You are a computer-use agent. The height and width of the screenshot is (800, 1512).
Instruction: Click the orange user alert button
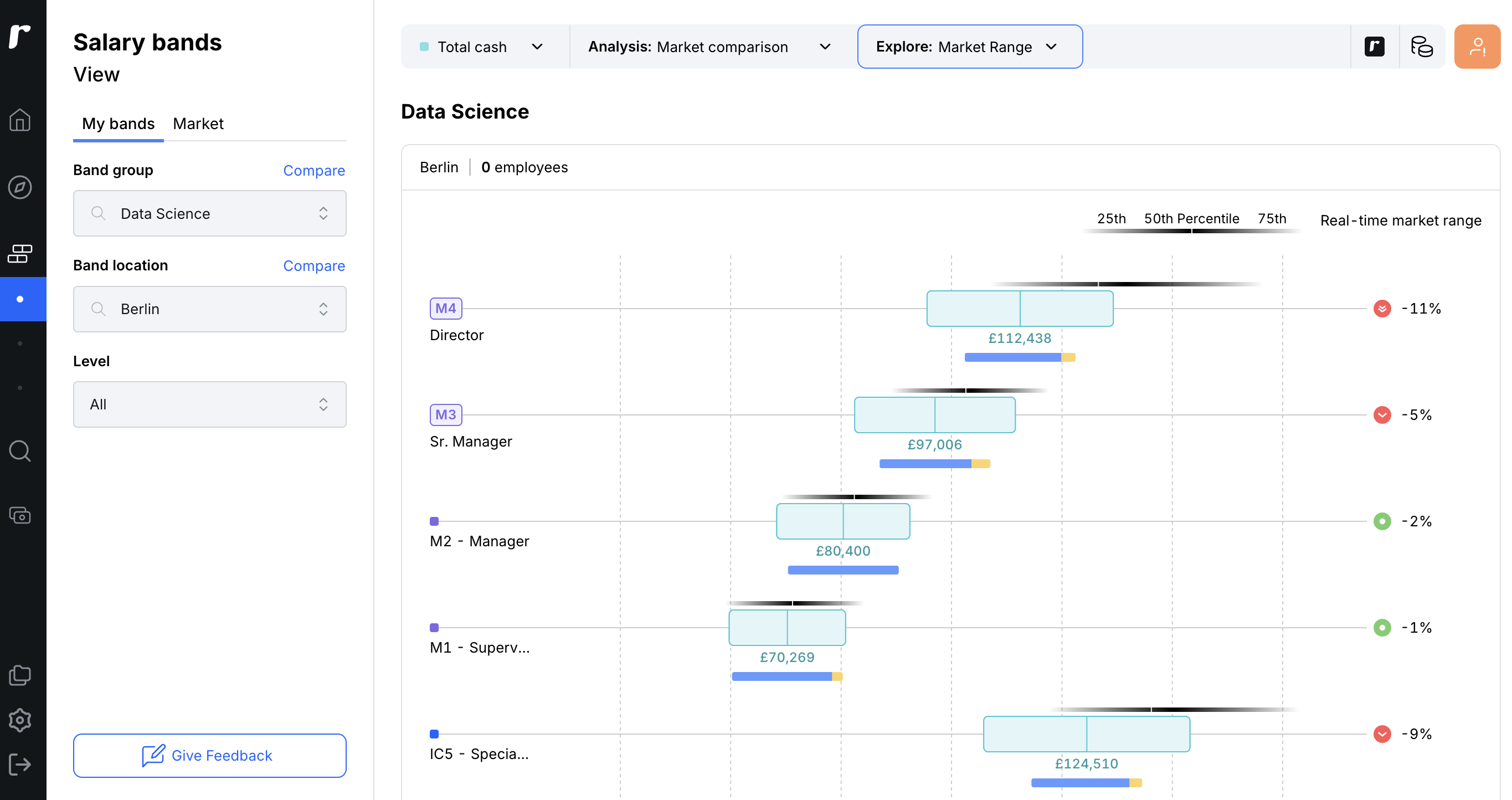1477,47
